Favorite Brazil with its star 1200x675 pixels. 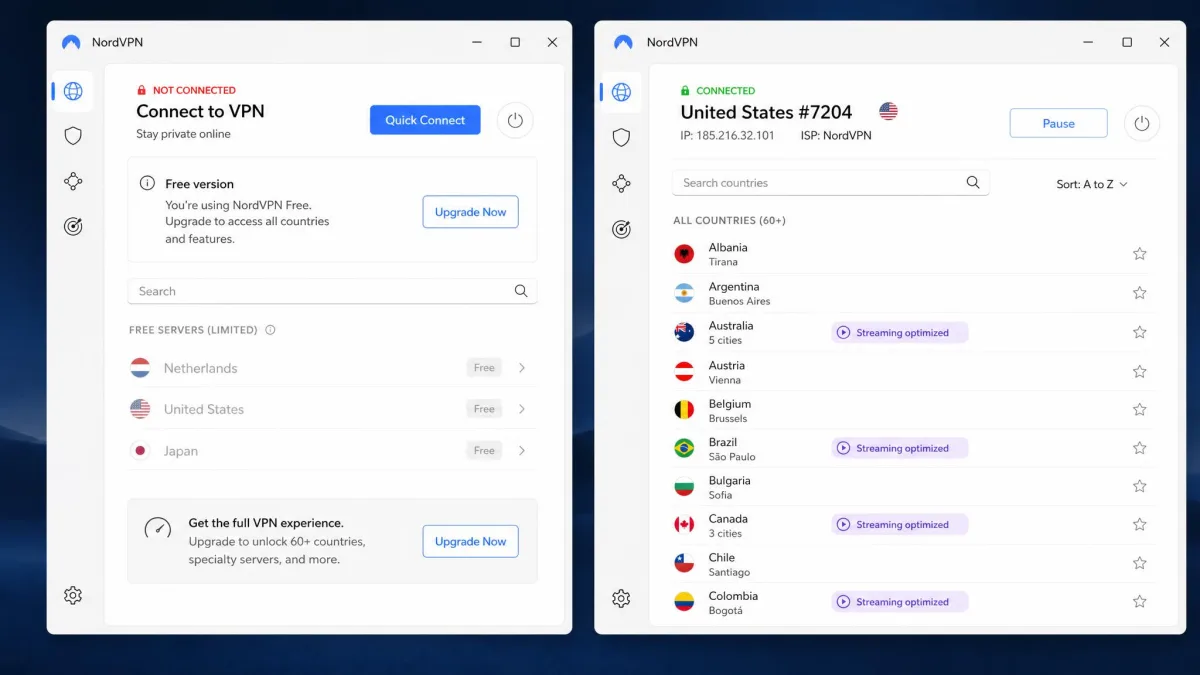click(x=1139, y=448)
